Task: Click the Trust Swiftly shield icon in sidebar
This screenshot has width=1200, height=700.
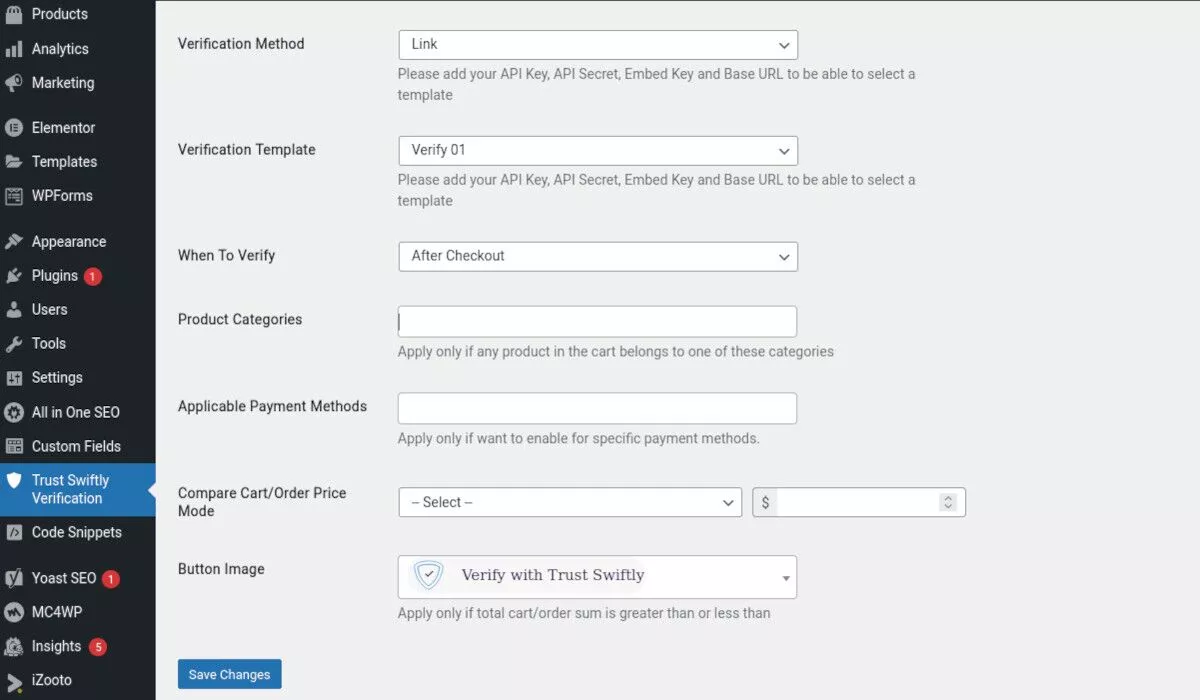Action: (x=14, y=481)
